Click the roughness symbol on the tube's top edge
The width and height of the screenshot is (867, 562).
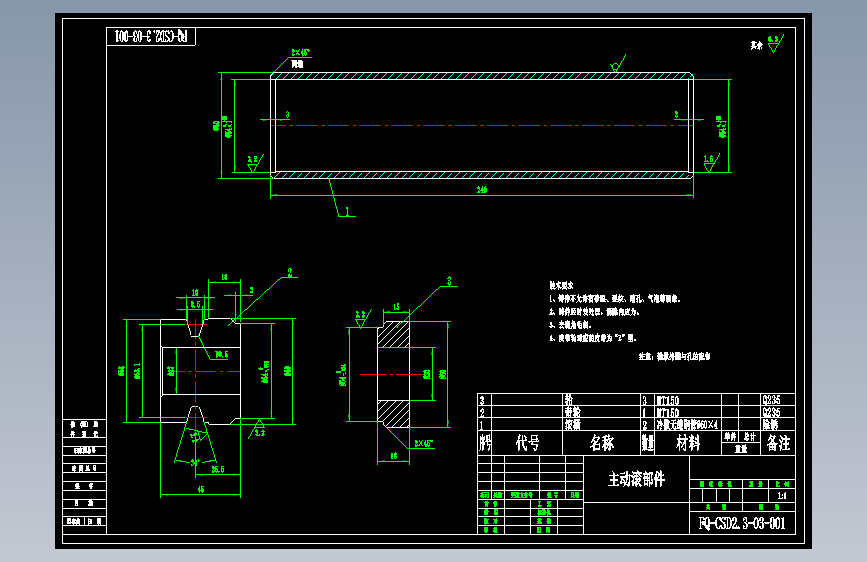618,63
